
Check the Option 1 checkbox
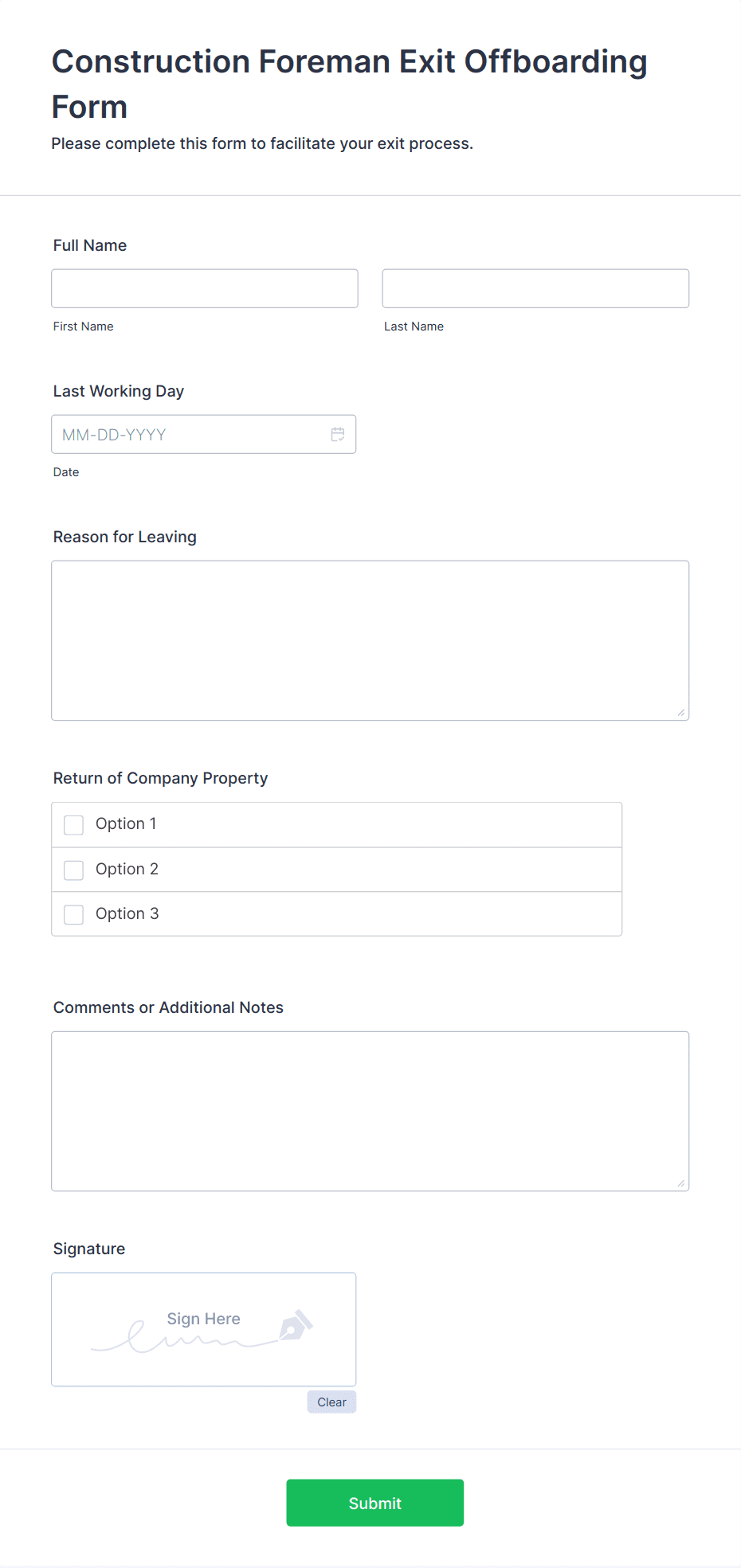(x=74, y=825)
